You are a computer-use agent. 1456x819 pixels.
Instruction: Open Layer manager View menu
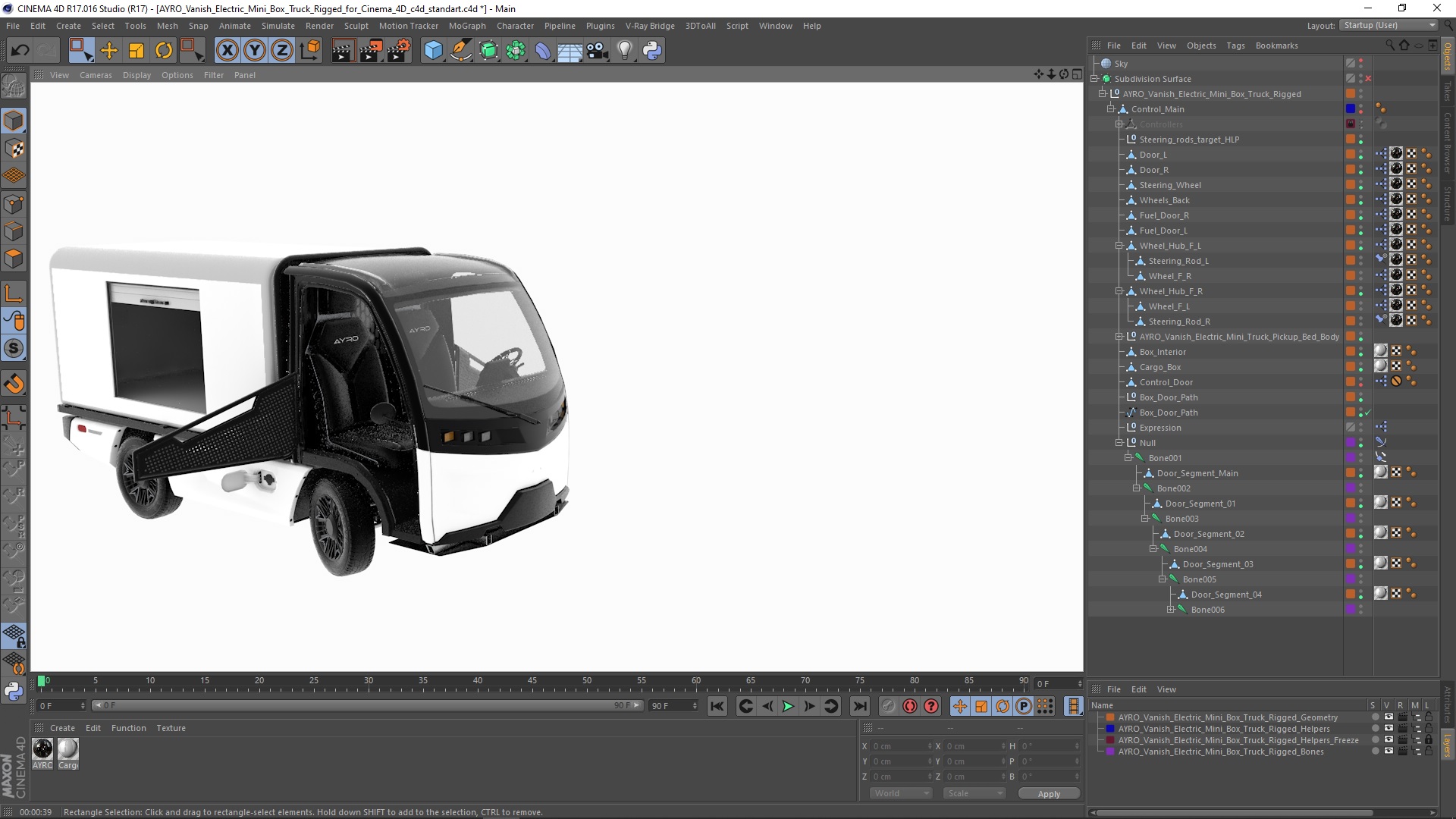pyautogui.click(x=1166, y=689)
